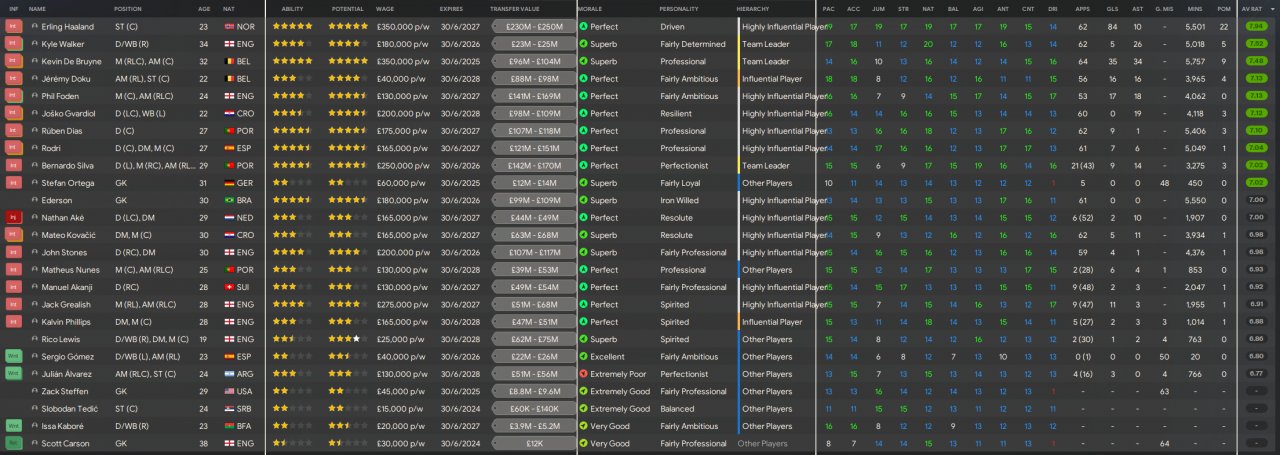Viewport: 1280px width, 455px height.
Task: Click Erling Haaland's Int status icon
Action: (x=13, y=27)
